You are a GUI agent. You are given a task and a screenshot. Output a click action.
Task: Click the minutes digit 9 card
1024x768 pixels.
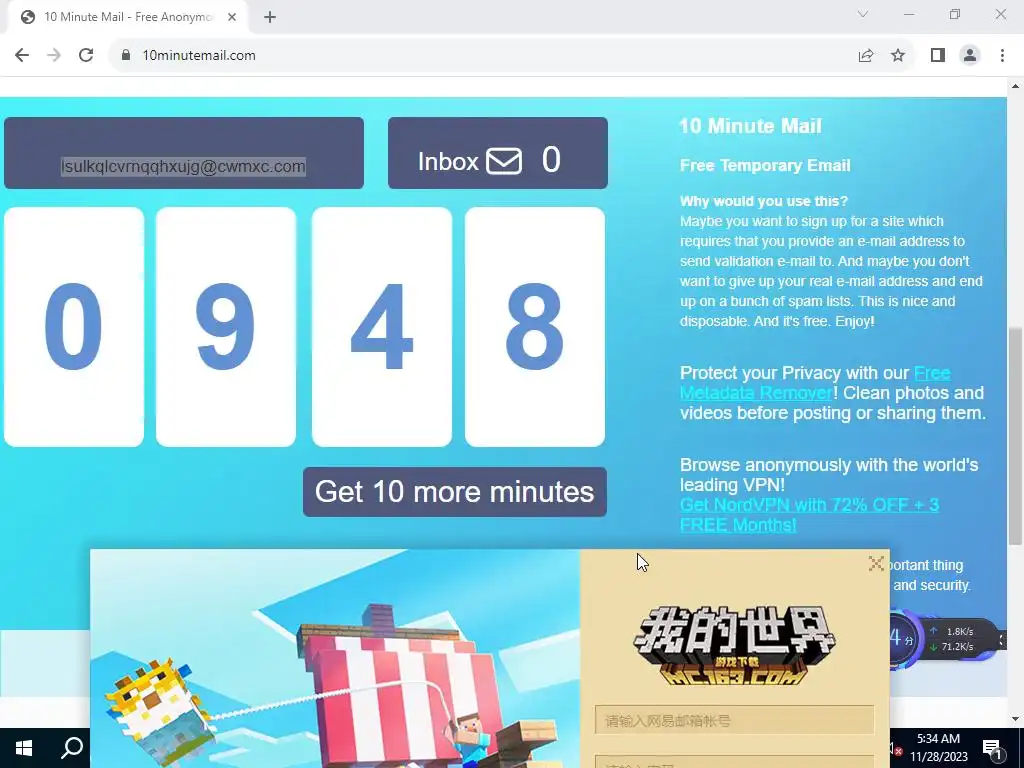226,327
